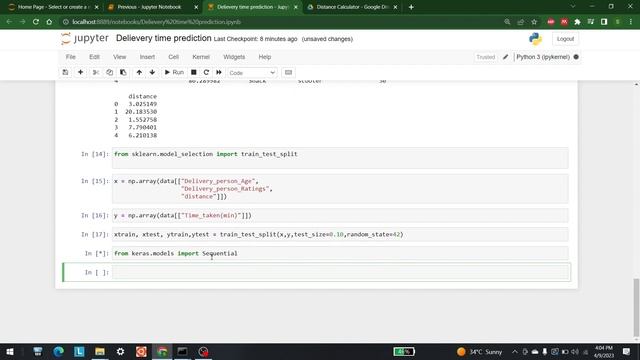Open Chrome from taskbar
This screenshot has width=640, height=360.
tap(162, 351)
